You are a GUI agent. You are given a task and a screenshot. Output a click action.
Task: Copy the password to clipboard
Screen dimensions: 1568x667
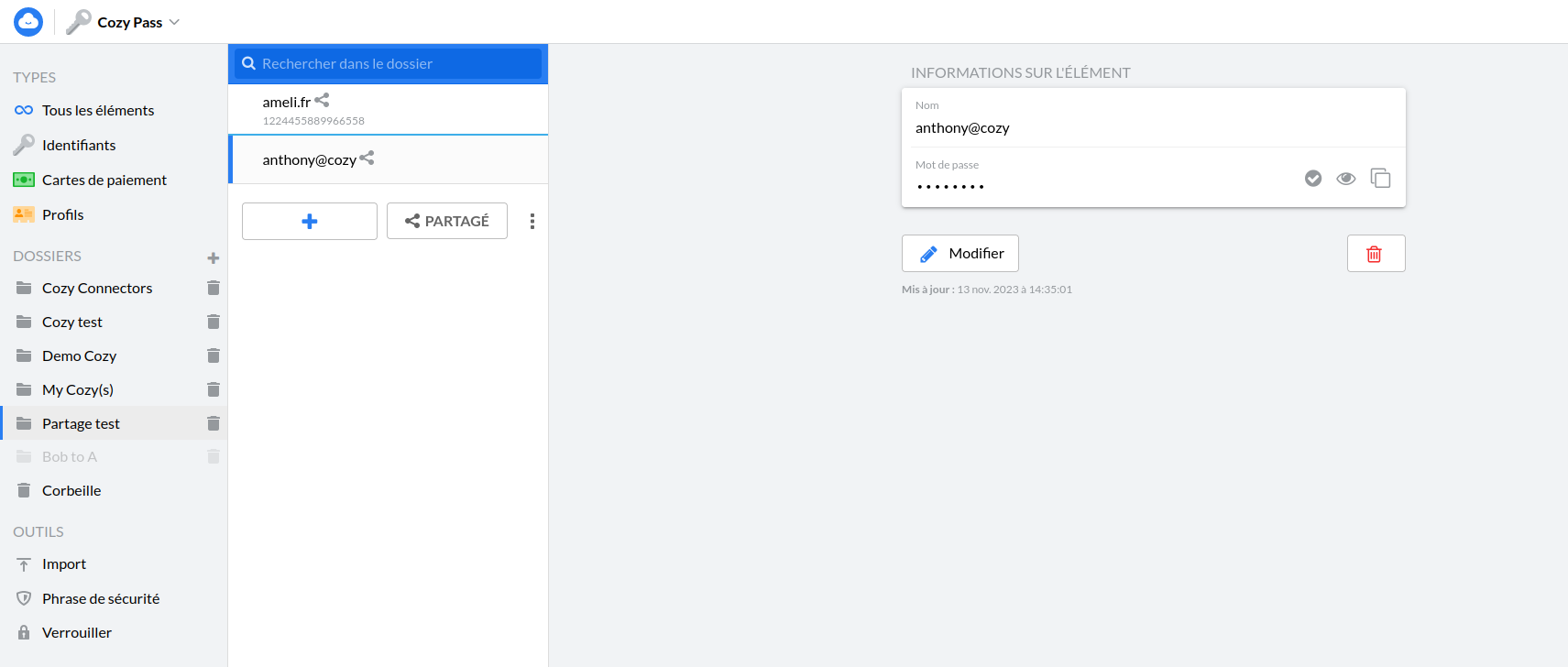1380,178
